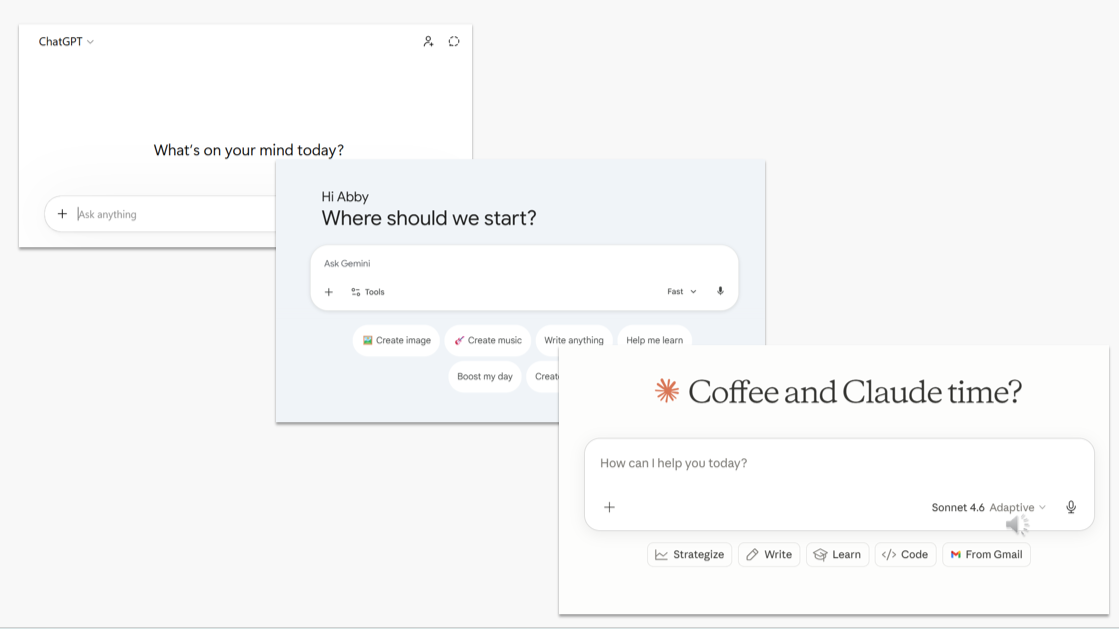Open the Tools menu in Gemini
The image size is (1119, 629).
coord(368,292)
